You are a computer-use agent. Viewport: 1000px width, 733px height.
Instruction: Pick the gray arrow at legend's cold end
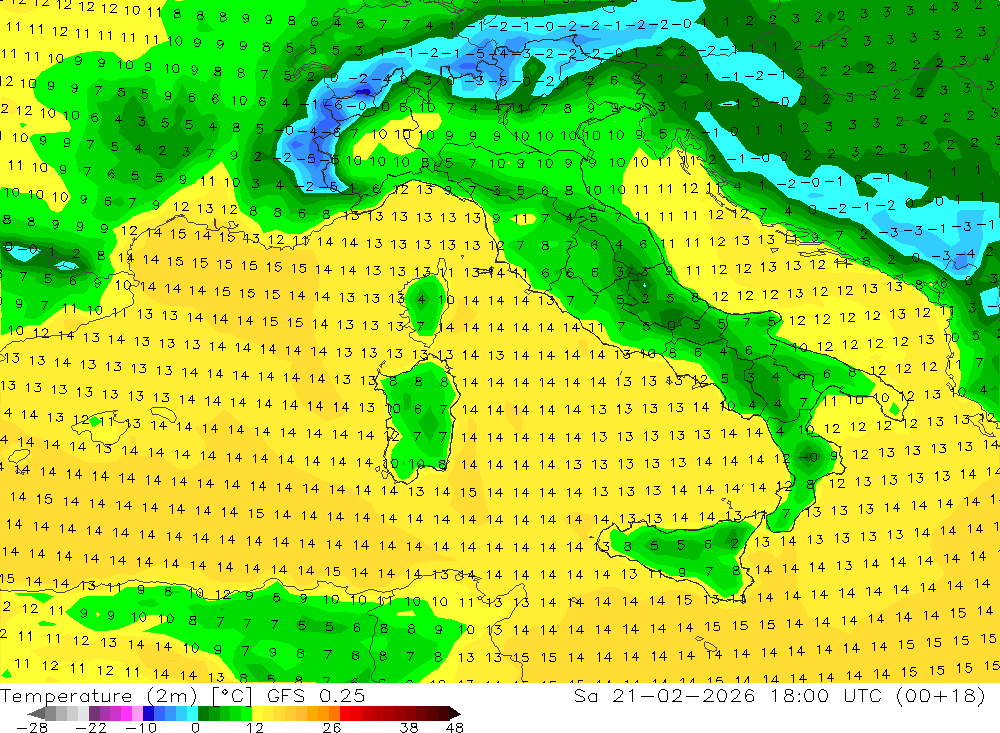[x=36, y=713]
